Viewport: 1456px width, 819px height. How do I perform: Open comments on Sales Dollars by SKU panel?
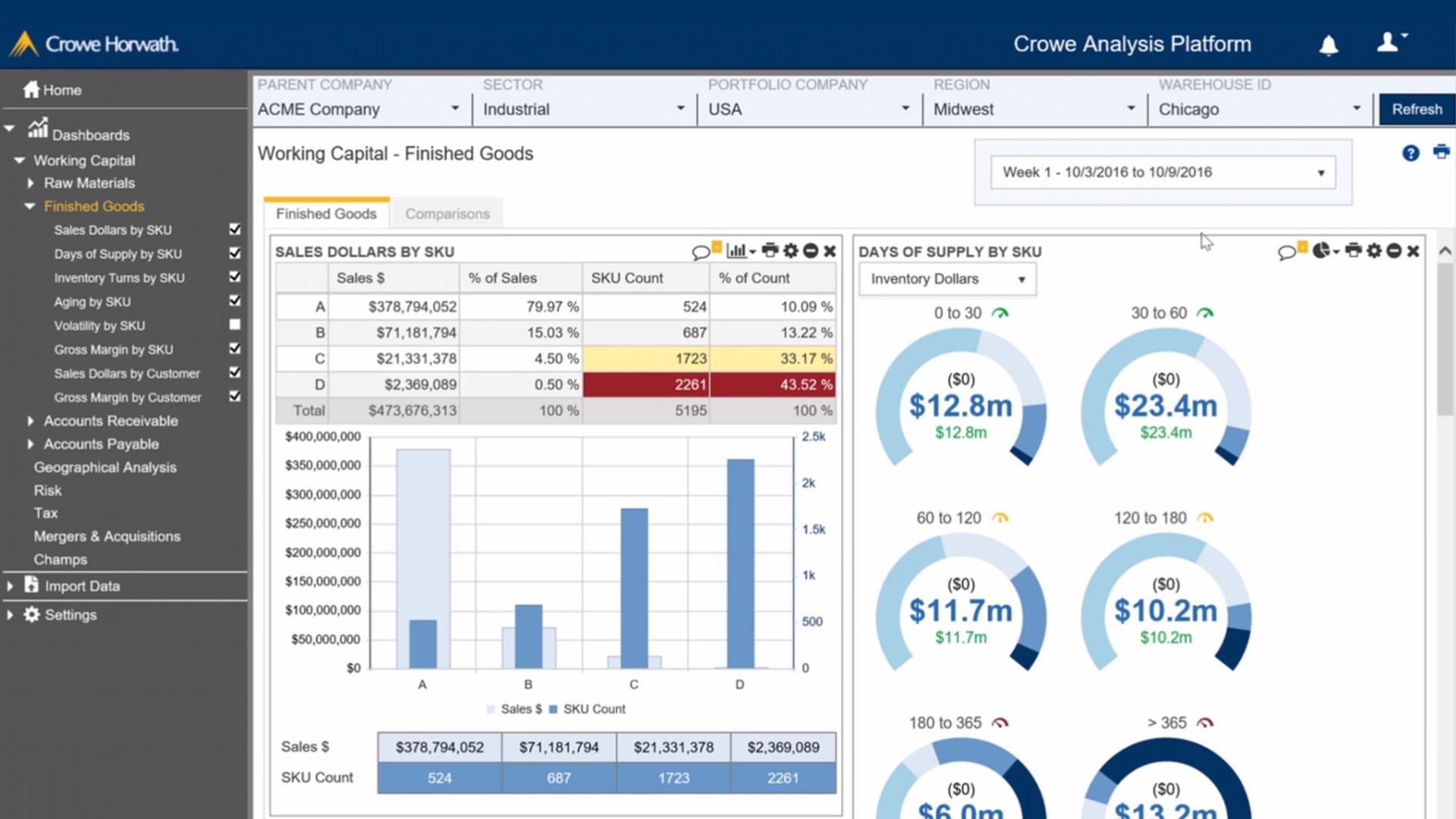(x=701, y=252)
